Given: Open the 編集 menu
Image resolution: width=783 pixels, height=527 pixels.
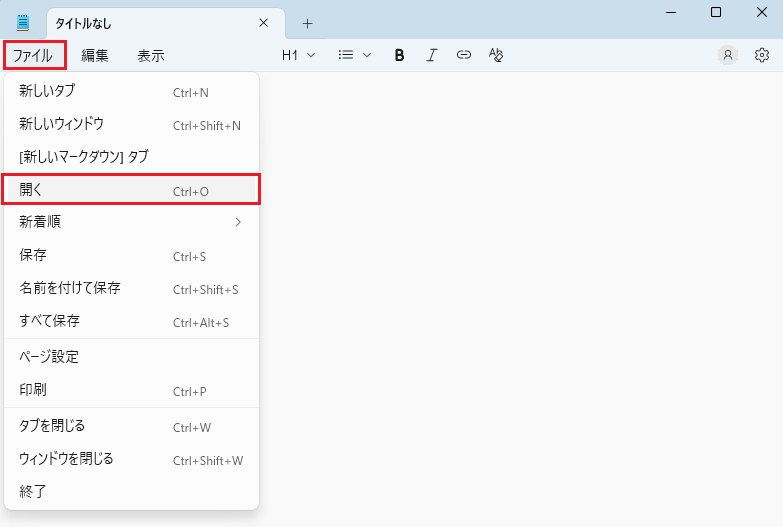Looking at the screenshot, I should (95, 56).
